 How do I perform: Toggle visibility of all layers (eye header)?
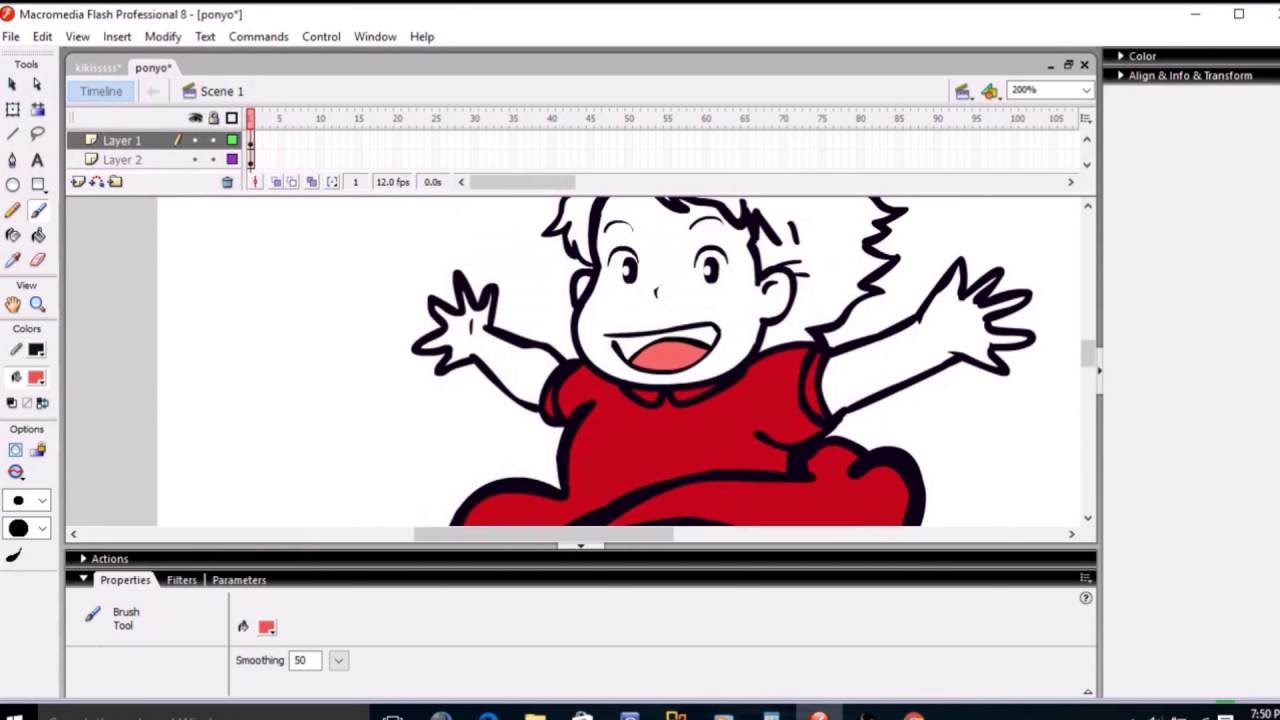[x=195, y=118]
